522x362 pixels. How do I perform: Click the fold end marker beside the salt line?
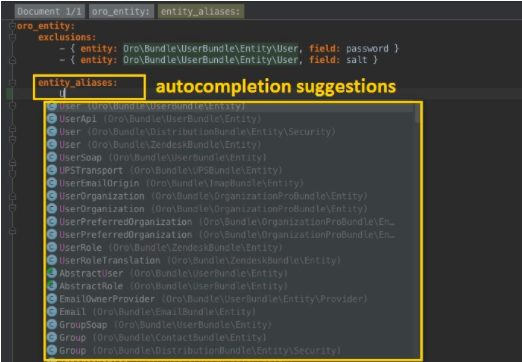pos(12,60)
